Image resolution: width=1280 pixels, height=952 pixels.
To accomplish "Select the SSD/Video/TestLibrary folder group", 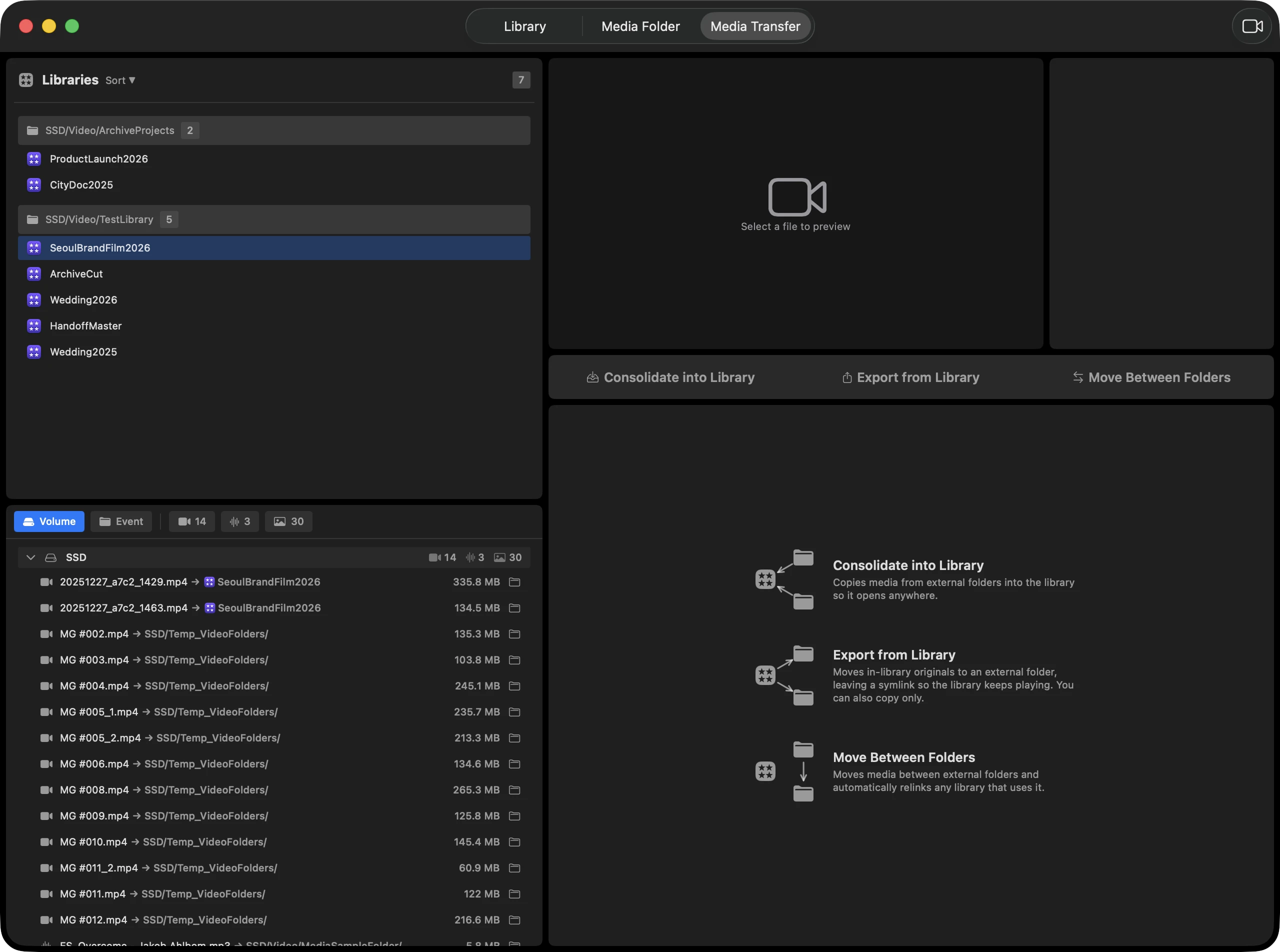I will point(274,219).
